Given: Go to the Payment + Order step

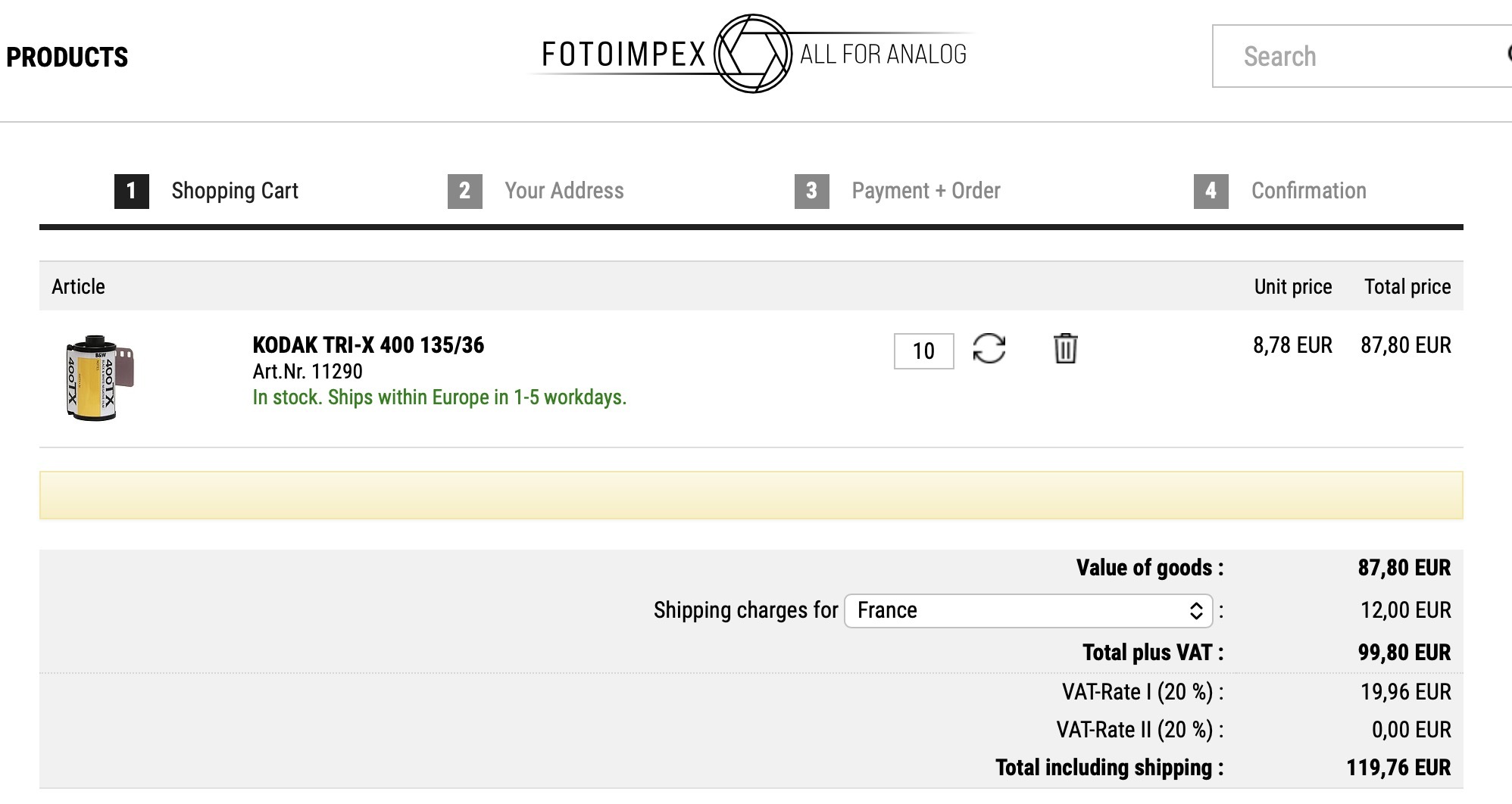Looking at the screenshot, I should [926, 191].
